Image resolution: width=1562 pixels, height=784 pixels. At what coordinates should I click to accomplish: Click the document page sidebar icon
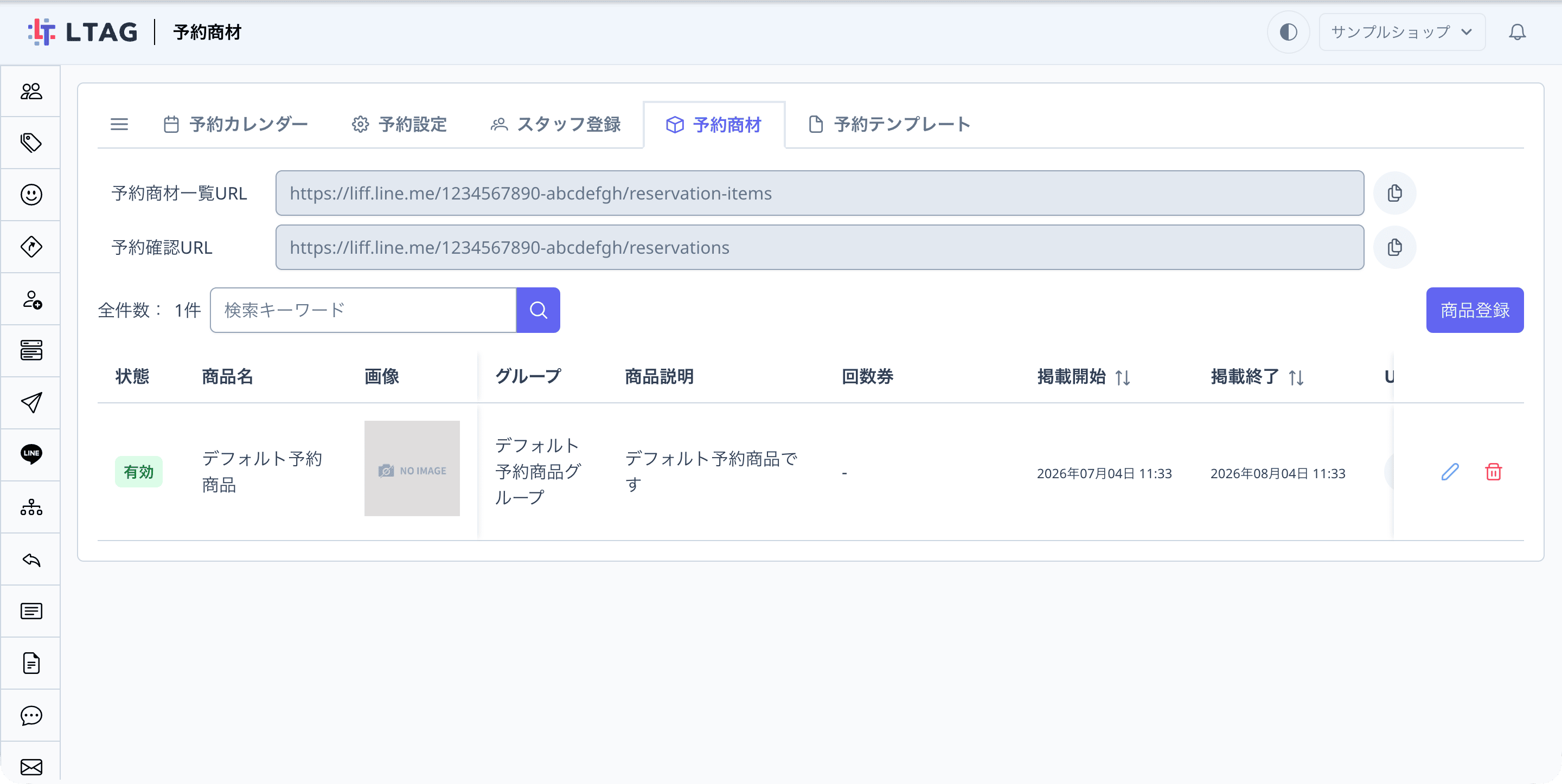[x=31, y=663]
